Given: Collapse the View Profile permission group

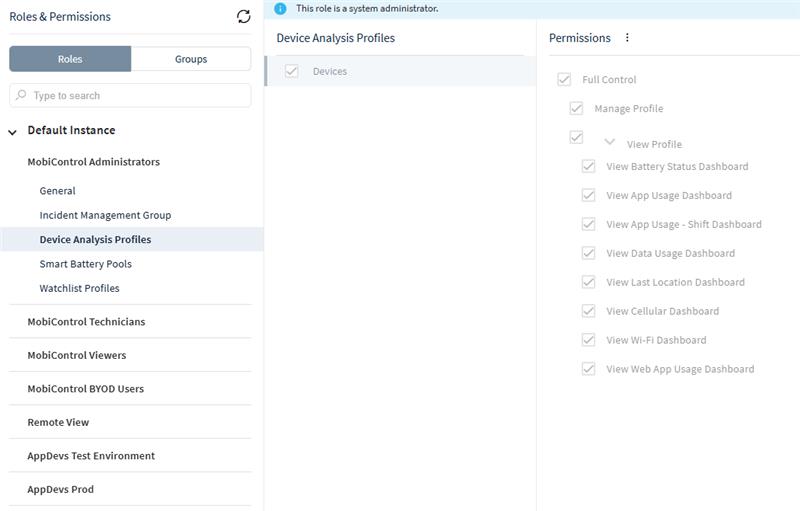Looking at the screenshot, I should tap(609, 142).
